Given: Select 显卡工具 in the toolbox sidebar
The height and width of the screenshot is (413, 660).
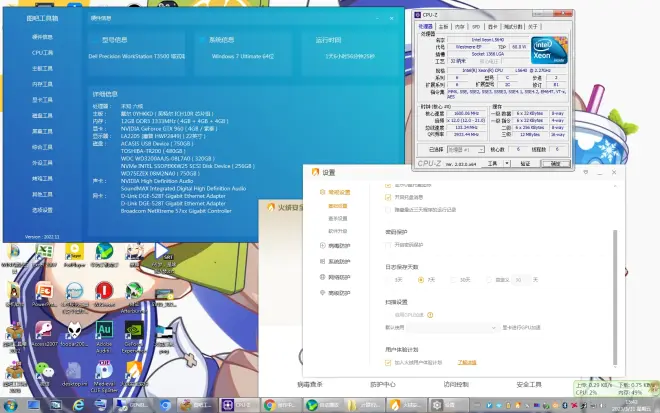Looking at the screenshot, I should [x=42, y=99].
